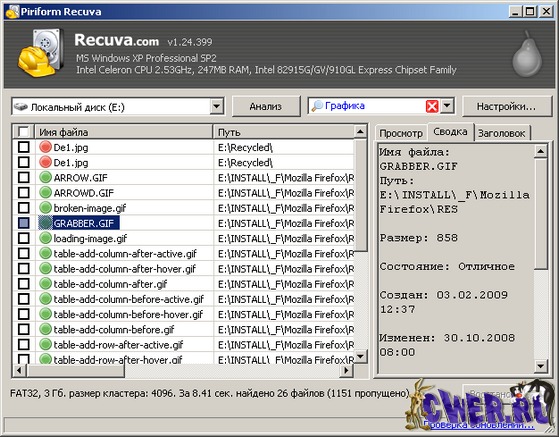
Task: Switch to the Просмотр tab
Action: click(x=401, y=133)
